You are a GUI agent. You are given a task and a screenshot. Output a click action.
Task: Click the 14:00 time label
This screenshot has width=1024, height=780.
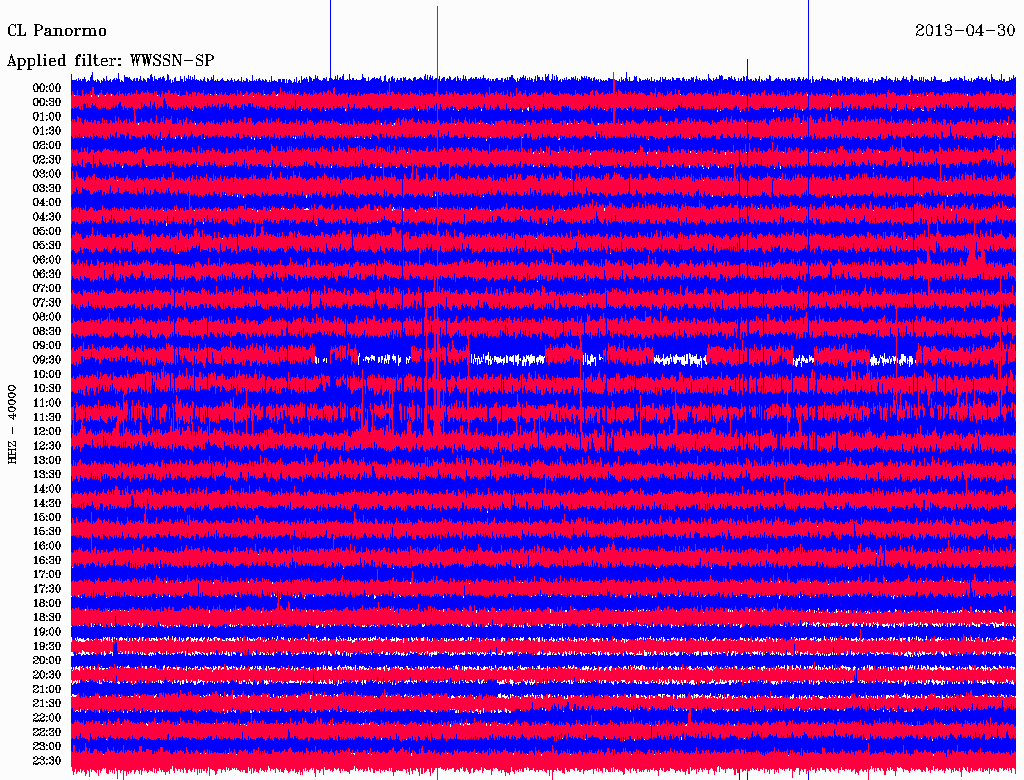tap(47, 489)
